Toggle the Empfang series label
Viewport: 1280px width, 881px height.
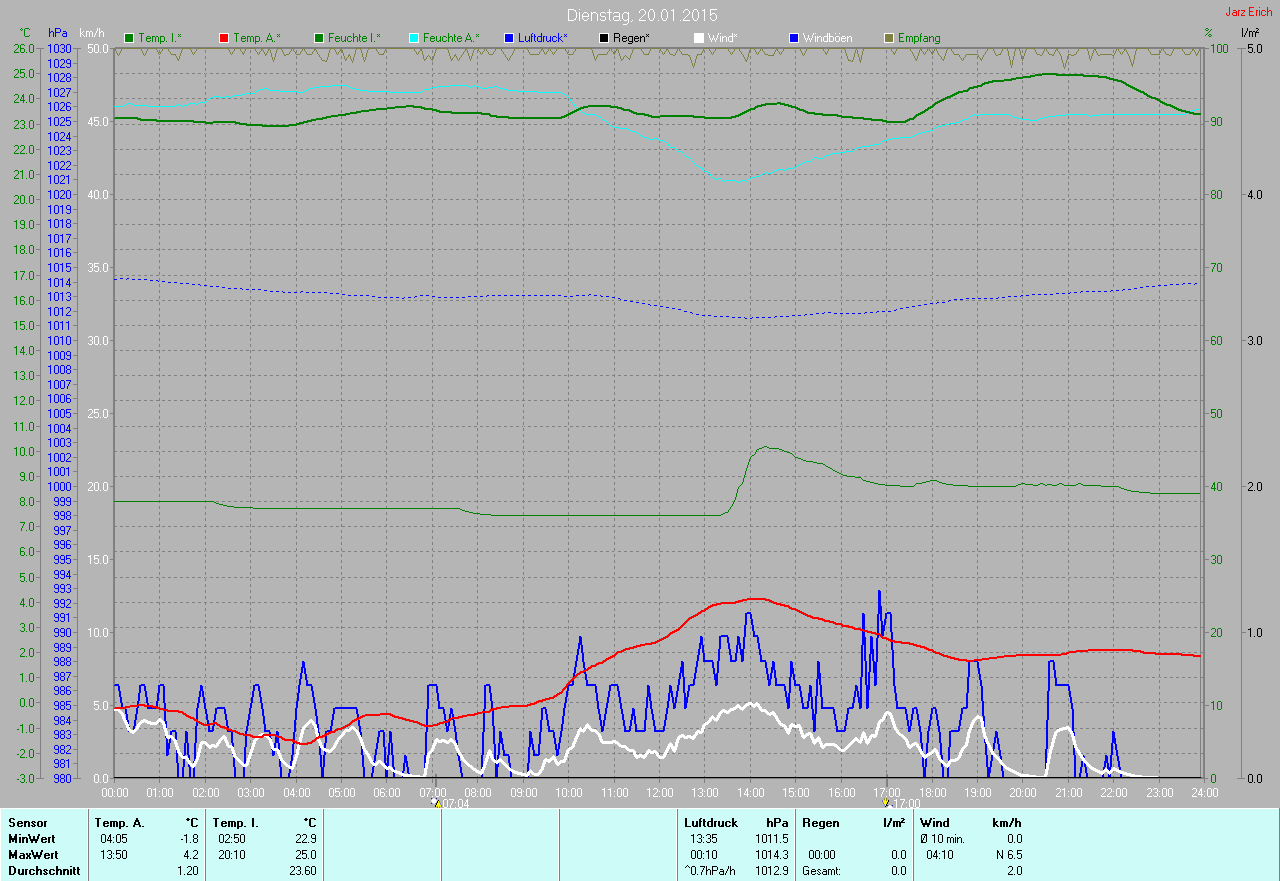point(919,38)
